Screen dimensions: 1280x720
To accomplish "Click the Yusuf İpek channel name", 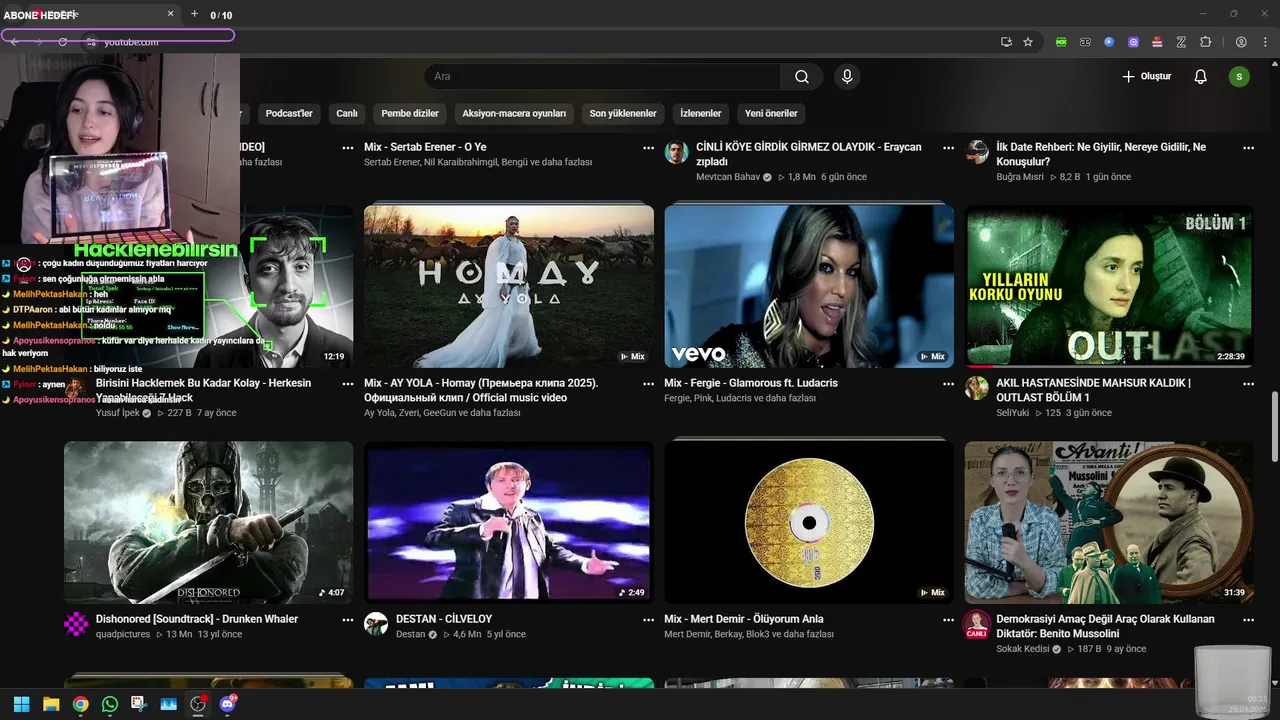I will coord(118,413).
